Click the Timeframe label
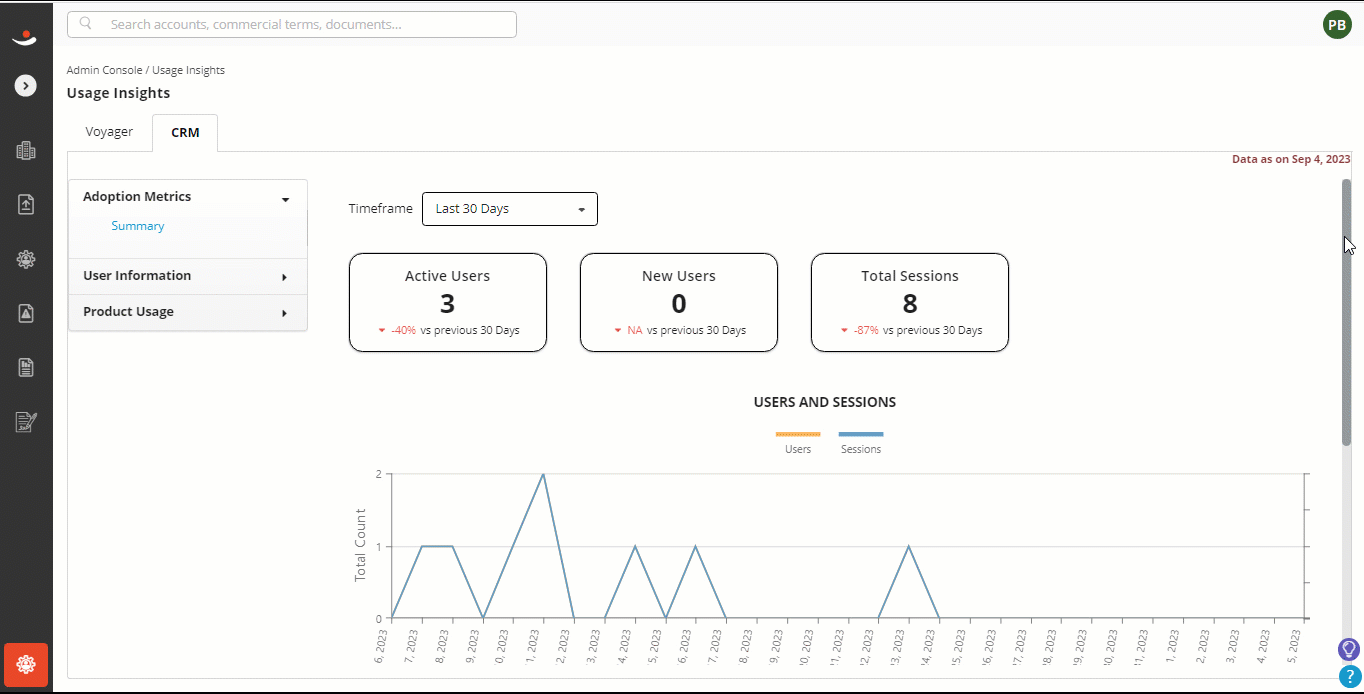This screenshot has height=694, width=1364. tap(380, 209)
